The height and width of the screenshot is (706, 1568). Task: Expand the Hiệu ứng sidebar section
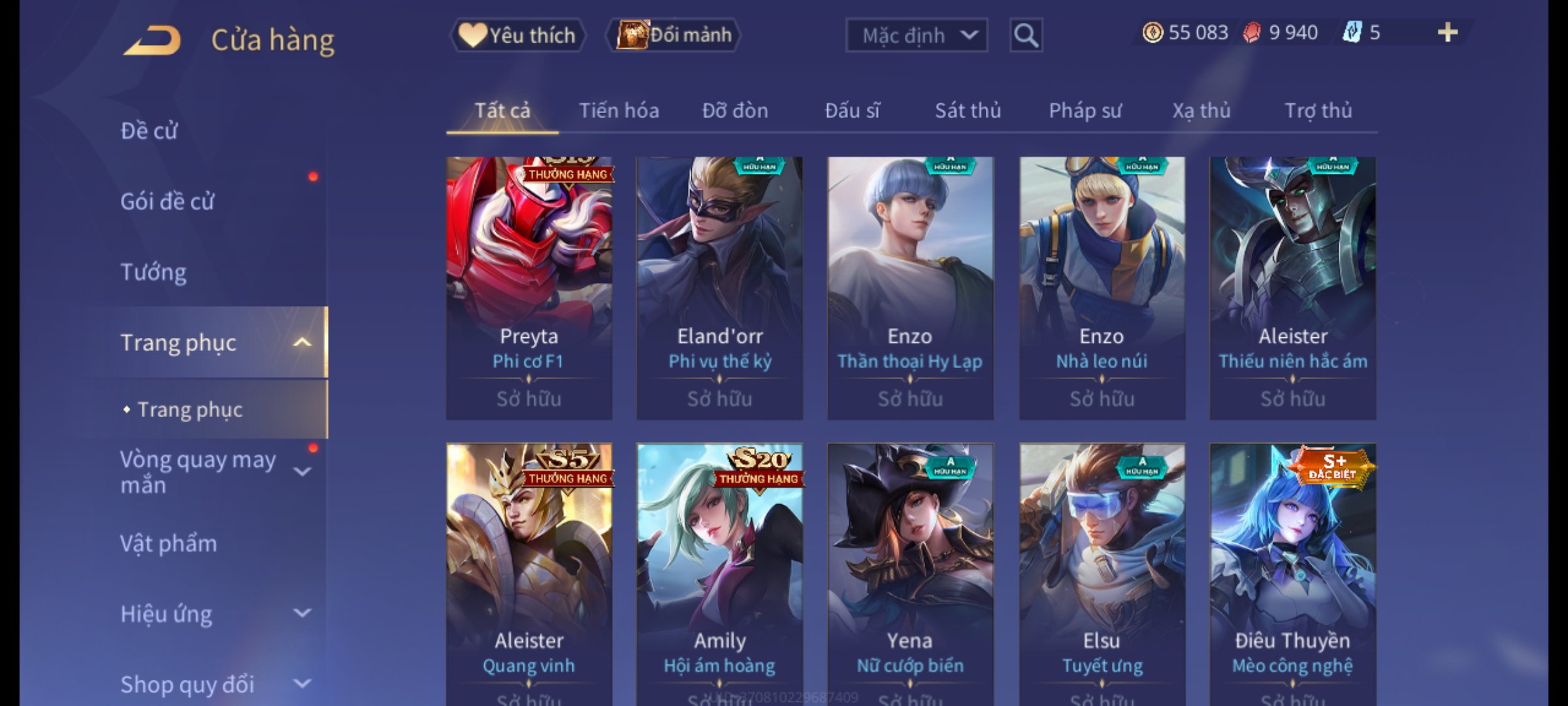coord(302,613)
